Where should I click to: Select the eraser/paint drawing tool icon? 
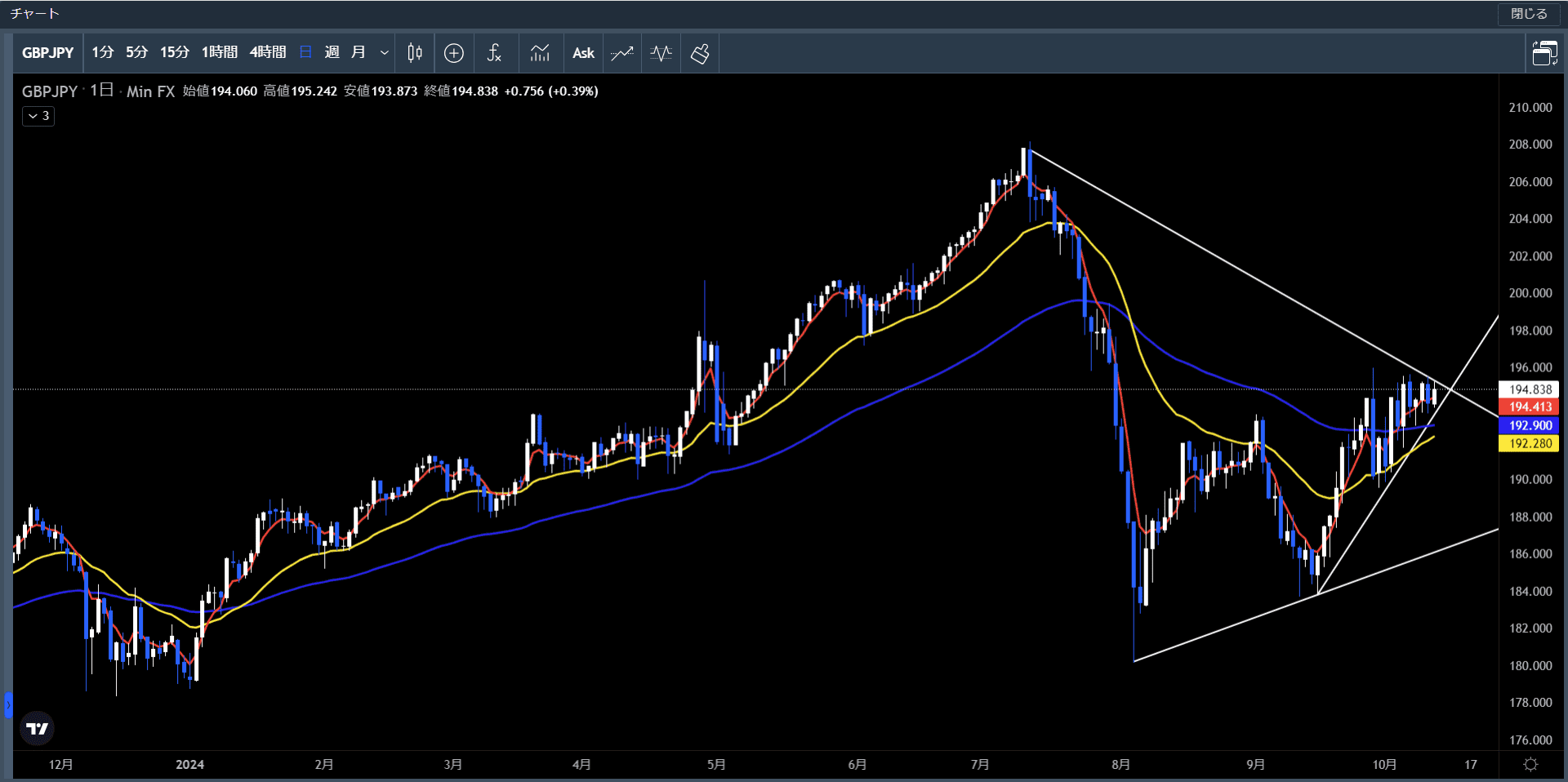click(x=700, y=53)
